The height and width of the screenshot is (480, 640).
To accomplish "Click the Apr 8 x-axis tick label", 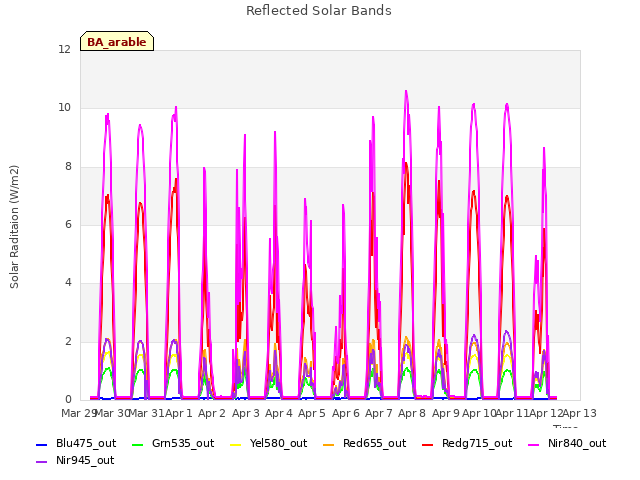I will (412, 413).
